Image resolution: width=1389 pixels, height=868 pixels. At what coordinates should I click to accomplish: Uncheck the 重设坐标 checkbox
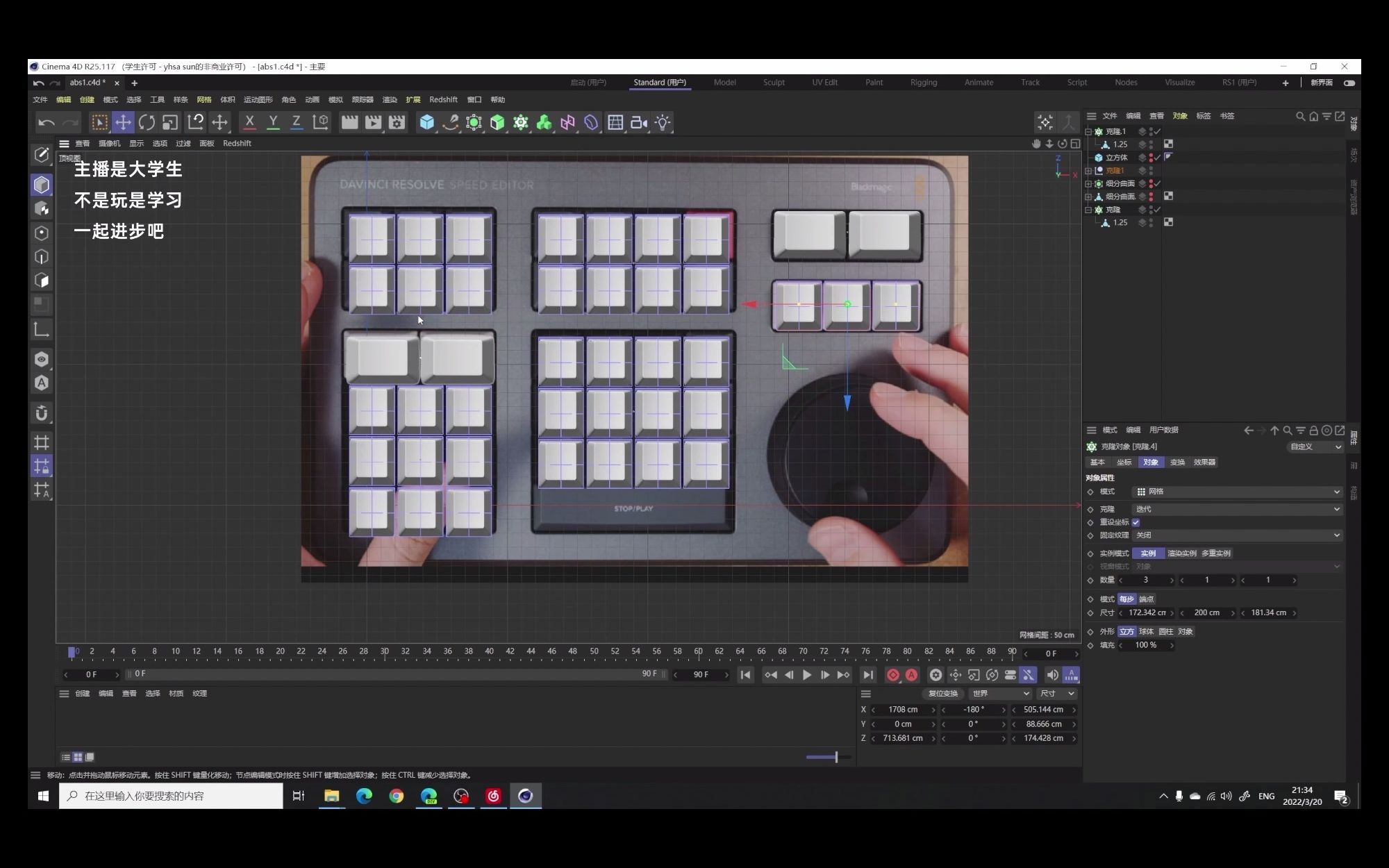point(1136,522)
